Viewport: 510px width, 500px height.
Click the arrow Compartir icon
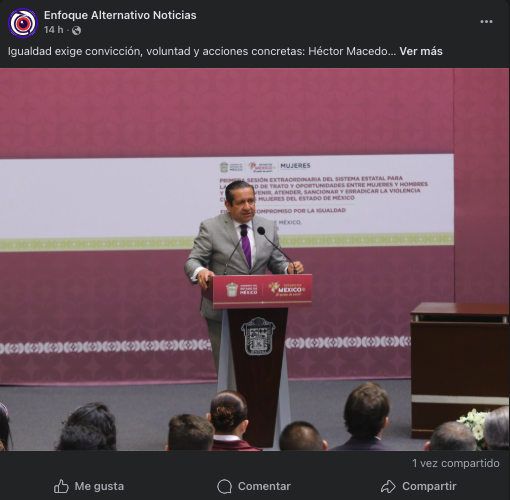[x=388, y=486]
